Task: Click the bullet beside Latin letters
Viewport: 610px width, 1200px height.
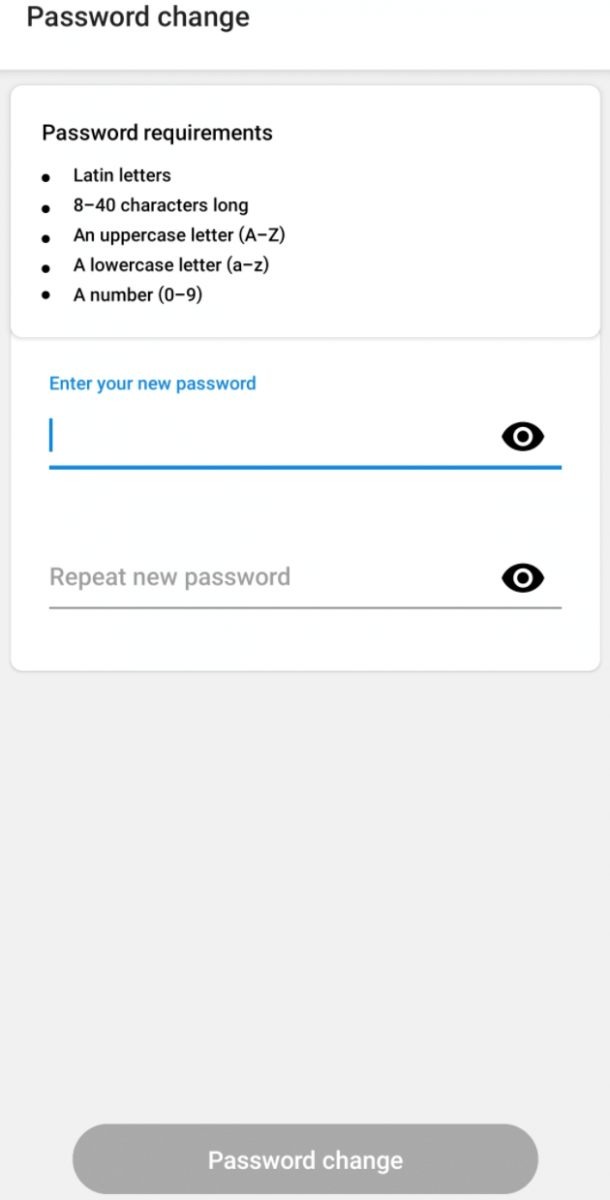Action: pos(46,178)
